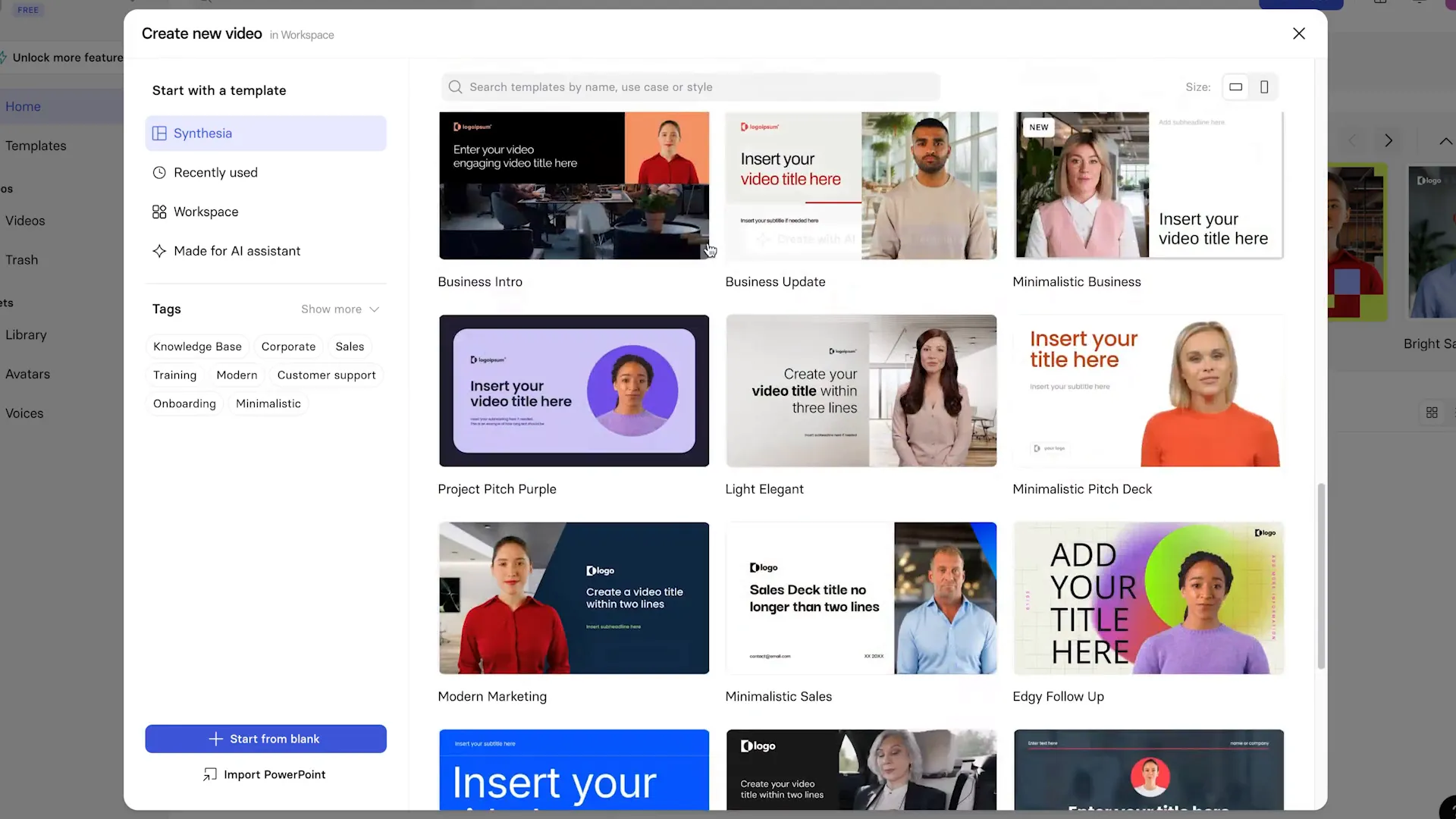Select Project Pitch Purple template thumbnail

click(574, 391)
